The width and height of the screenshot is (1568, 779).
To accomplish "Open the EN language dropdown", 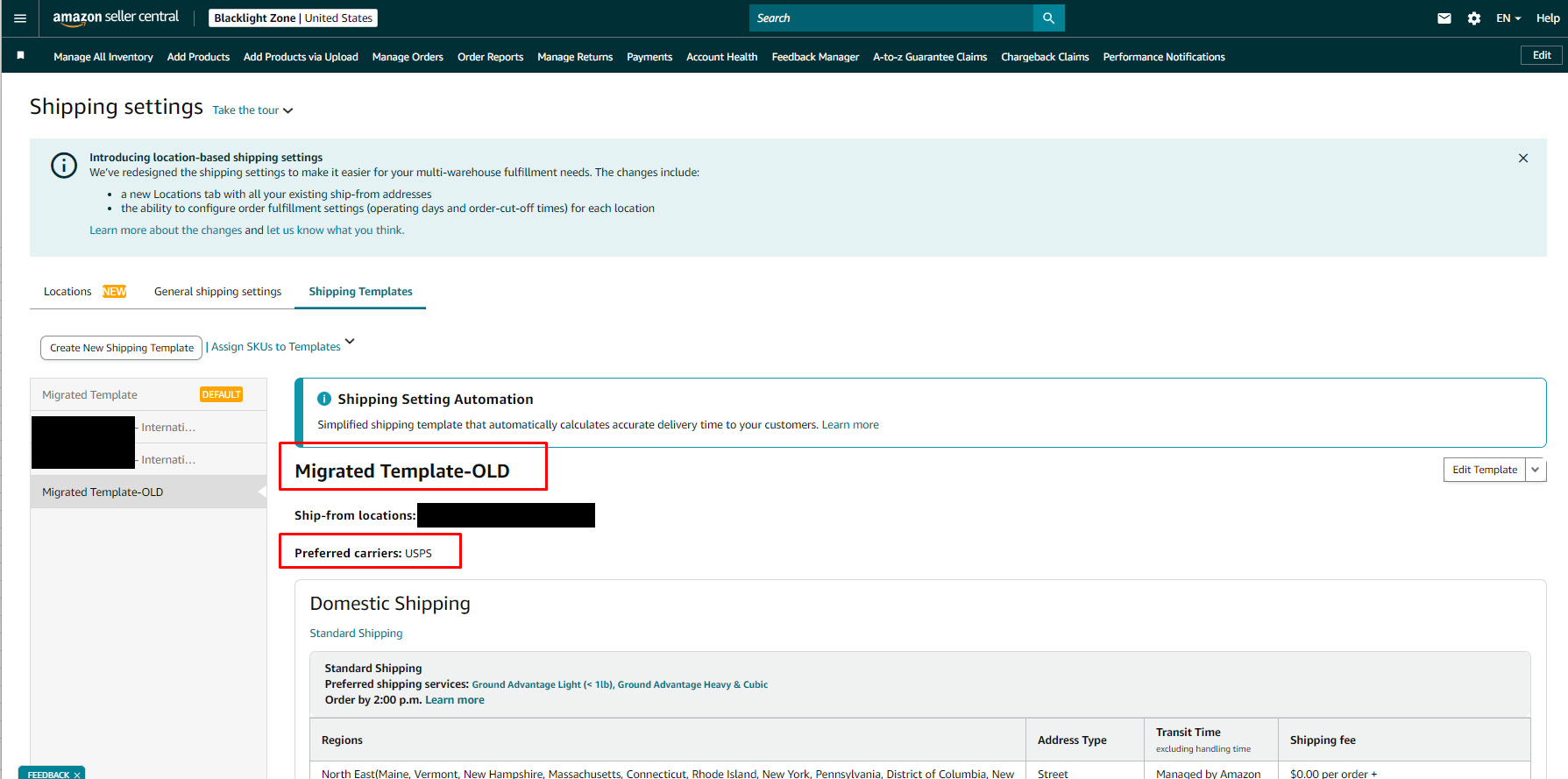I will 1508,18.
